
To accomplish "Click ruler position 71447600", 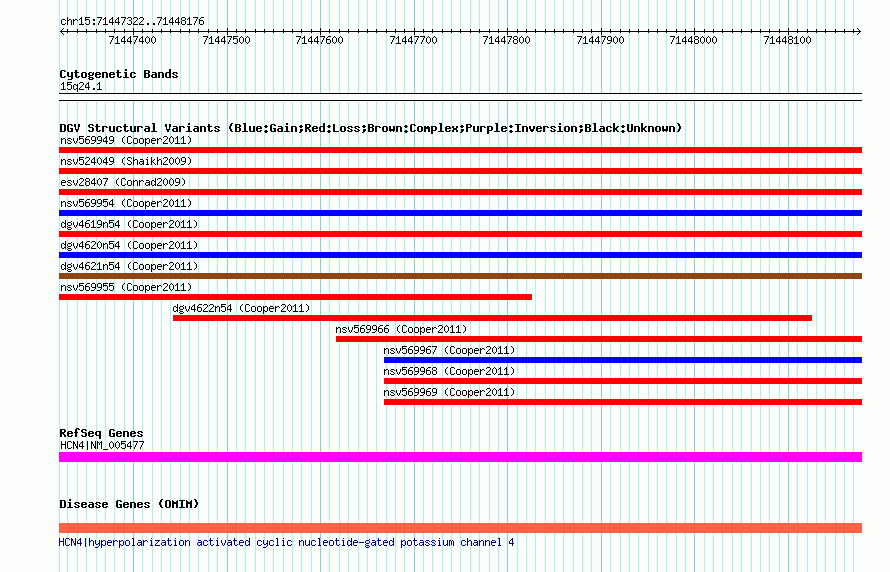I will [320, 40].
